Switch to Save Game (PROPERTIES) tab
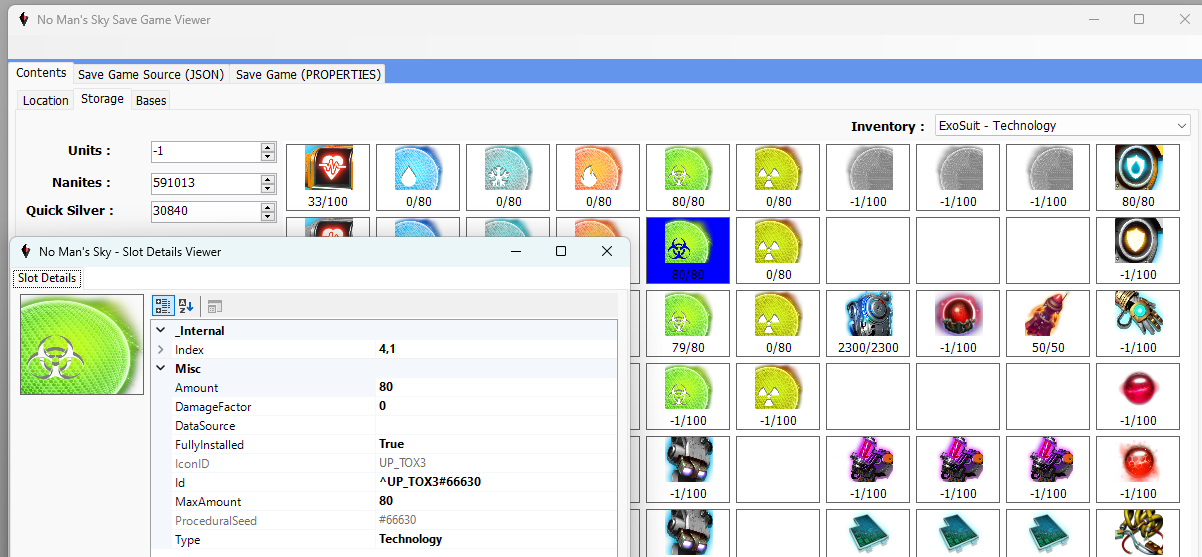 308,74
